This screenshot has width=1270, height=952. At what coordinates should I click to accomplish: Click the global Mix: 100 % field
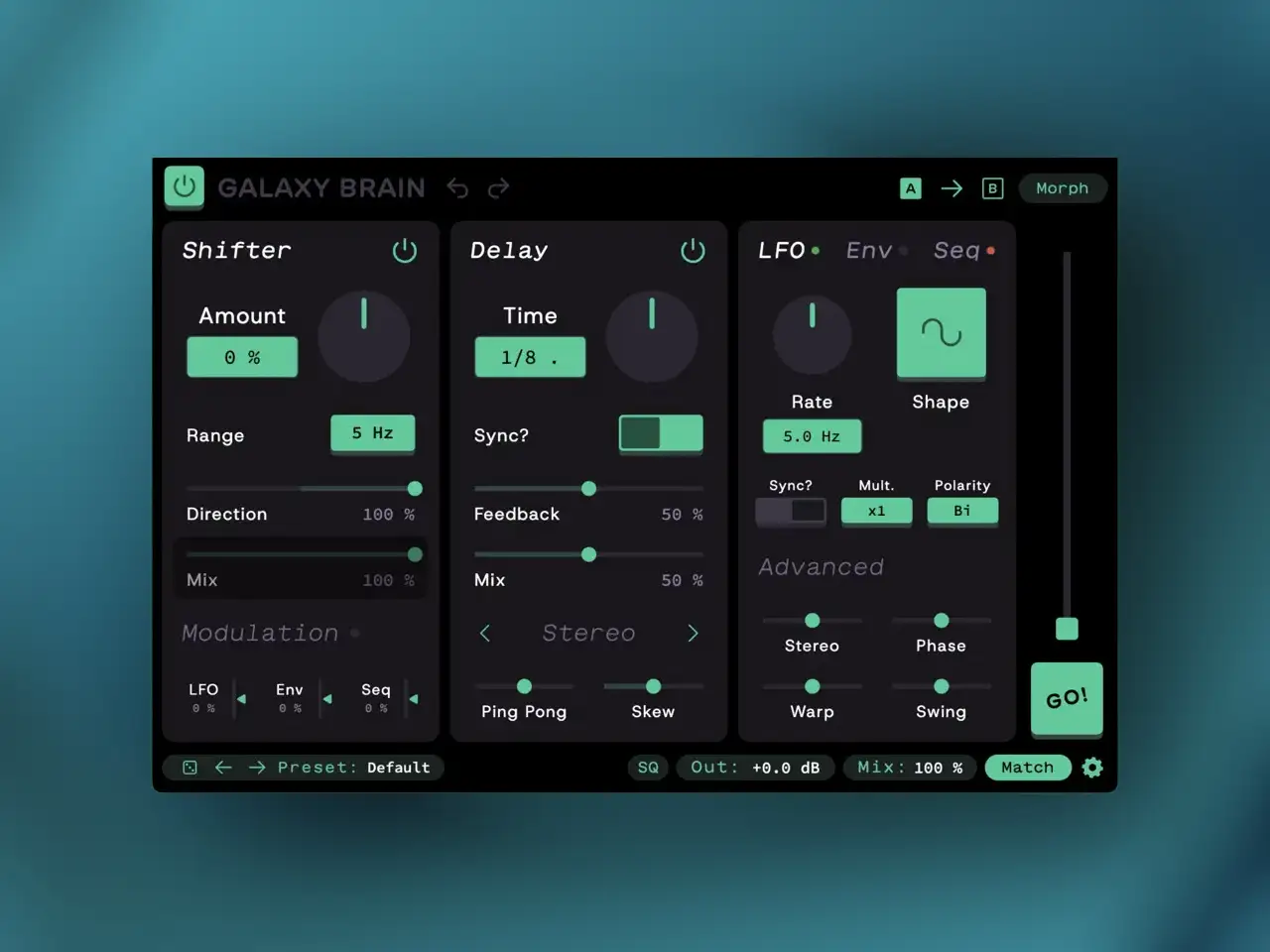coord(910,768)
